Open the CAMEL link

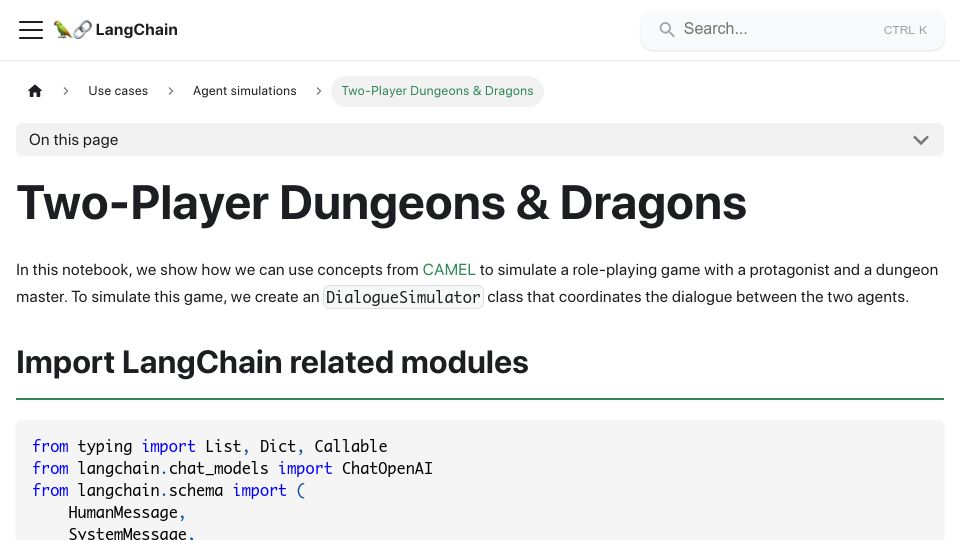[449, 270]
